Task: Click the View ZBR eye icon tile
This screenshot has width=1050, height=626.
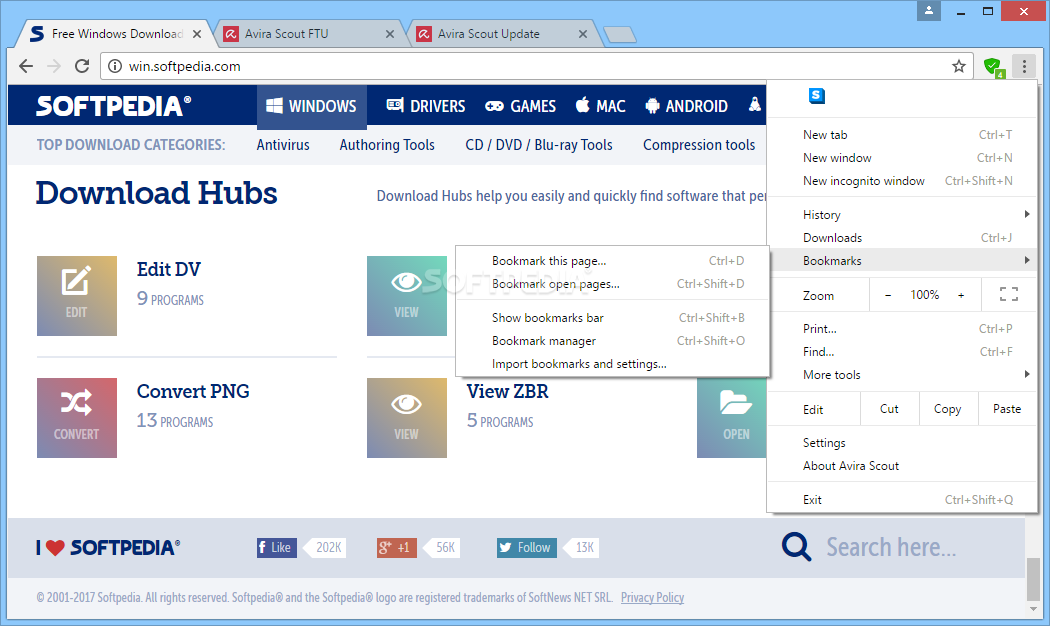Action: click(x=406, y=418)
